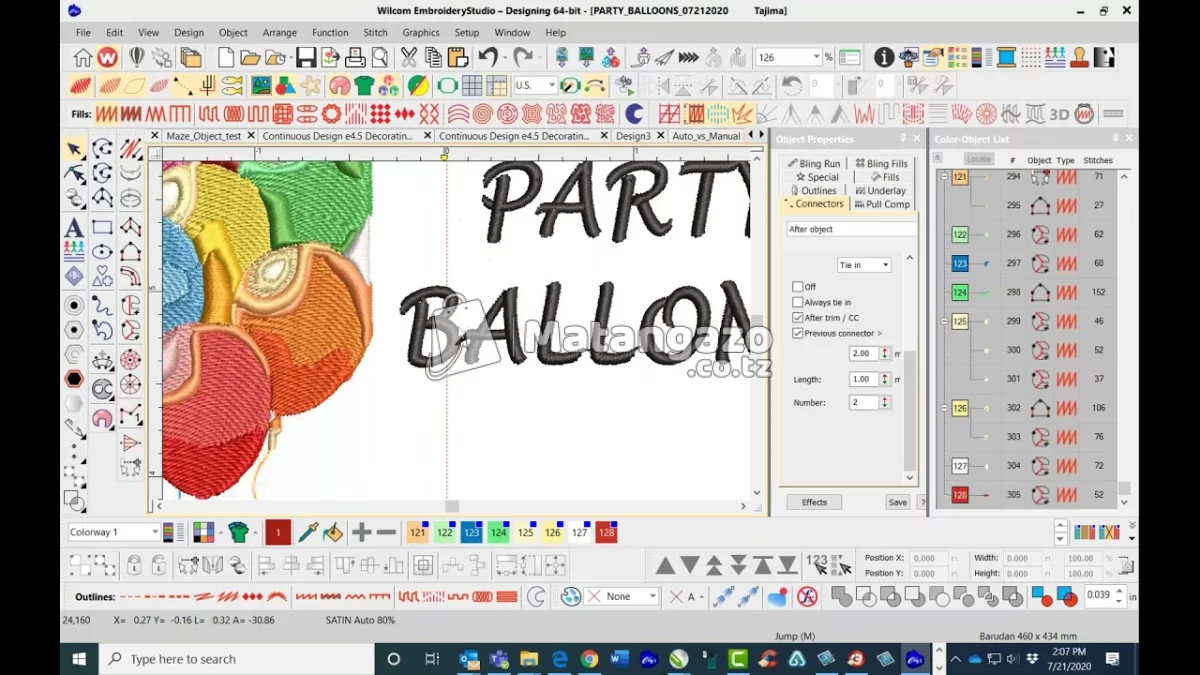1200x675 pixels.
Task: Click the Effects button
Action: [814, 501]
